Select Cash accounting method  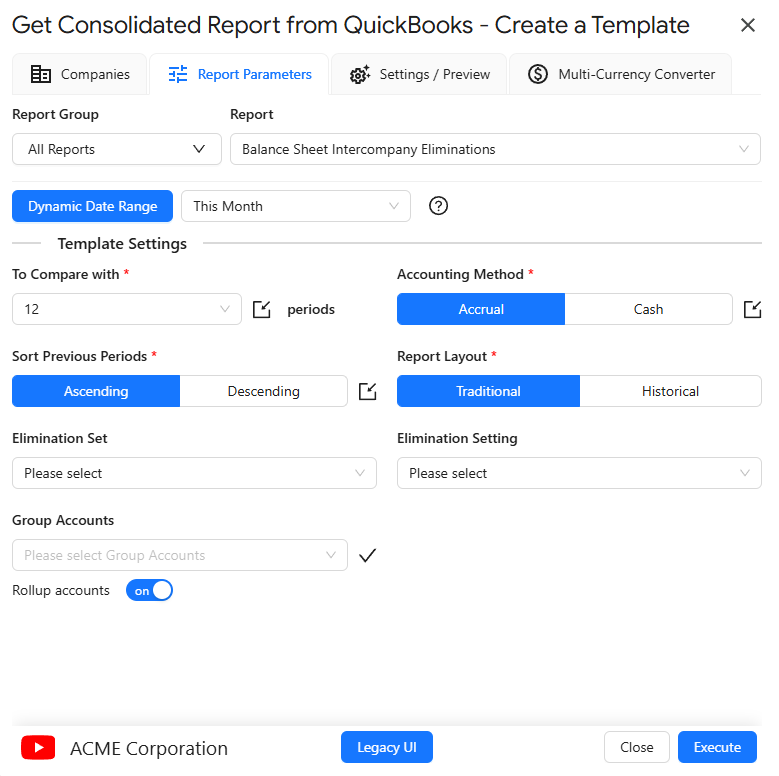coord(648,309)
